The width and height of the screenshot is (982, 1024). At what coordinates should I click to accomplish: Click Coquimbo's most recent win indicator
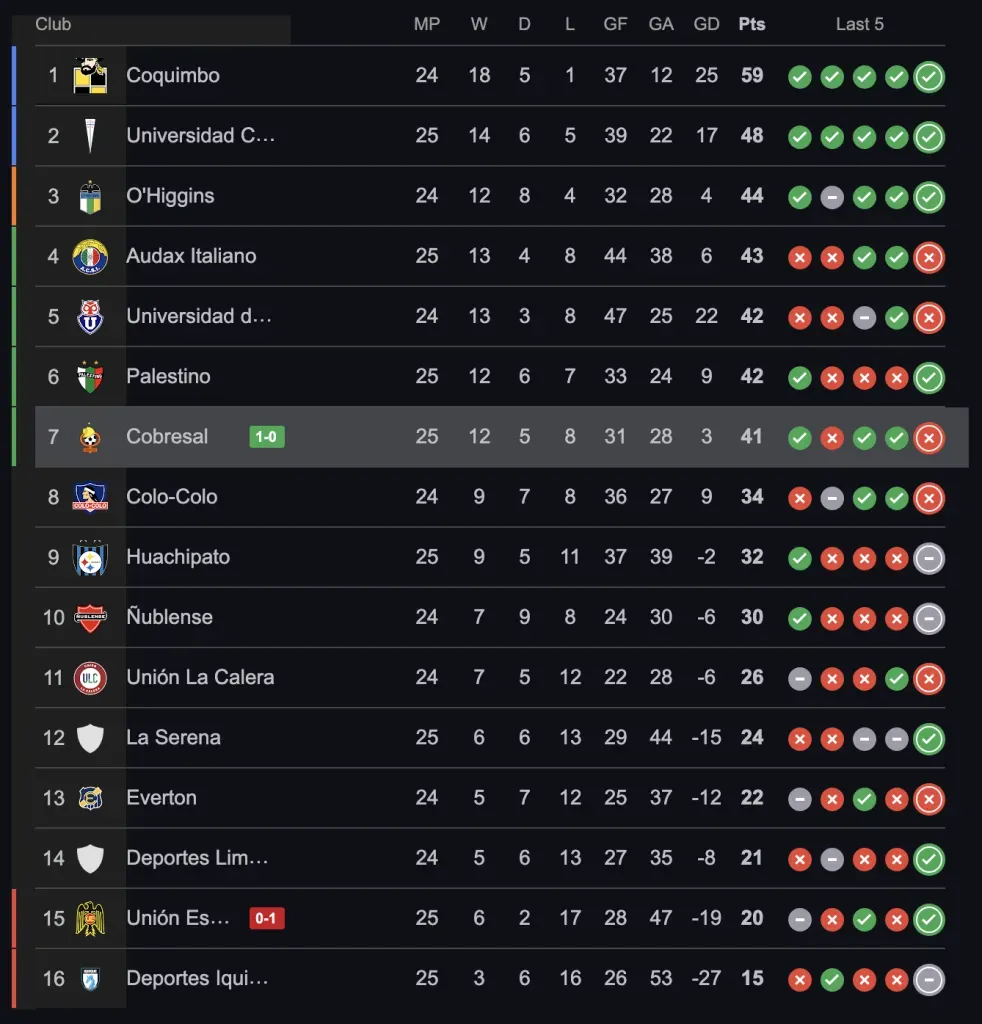929,77
